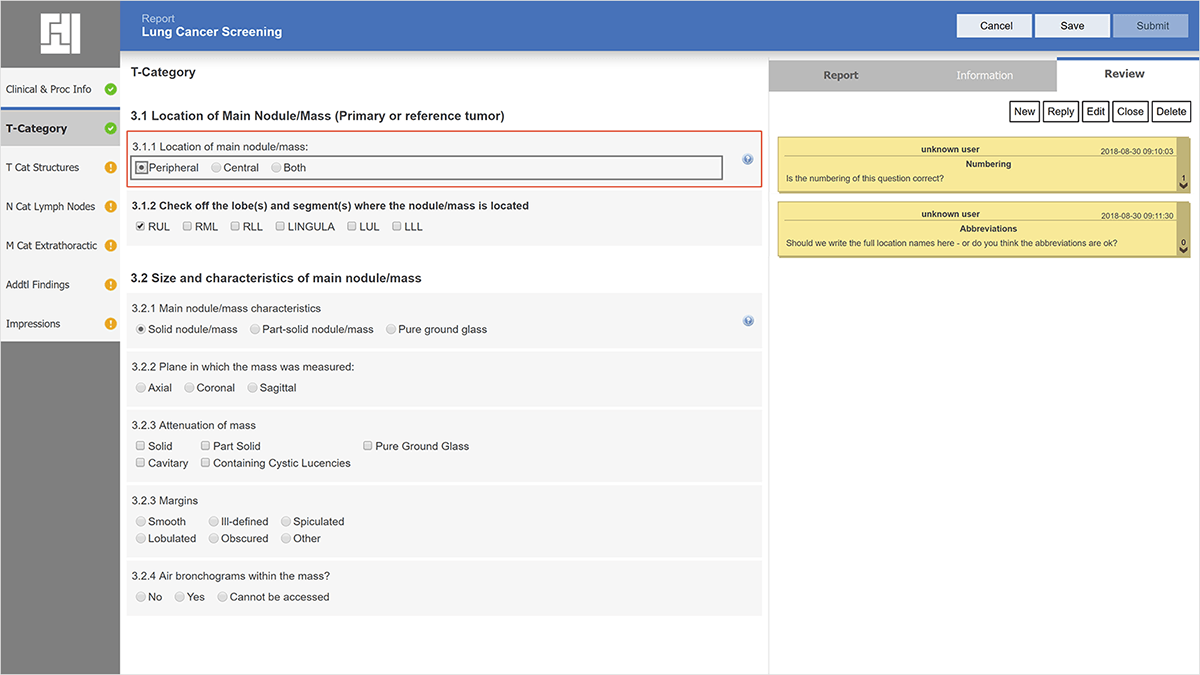The height and width of the screenshot is (675, 1200).
Task: Click the help icon beside question 3.1.1
Action: (x=748, y=159)
